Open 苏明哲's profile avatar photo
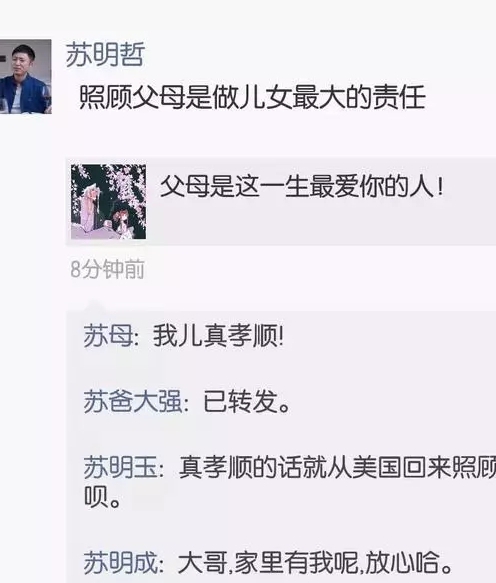The image size is (496, 583). point(26,76)
